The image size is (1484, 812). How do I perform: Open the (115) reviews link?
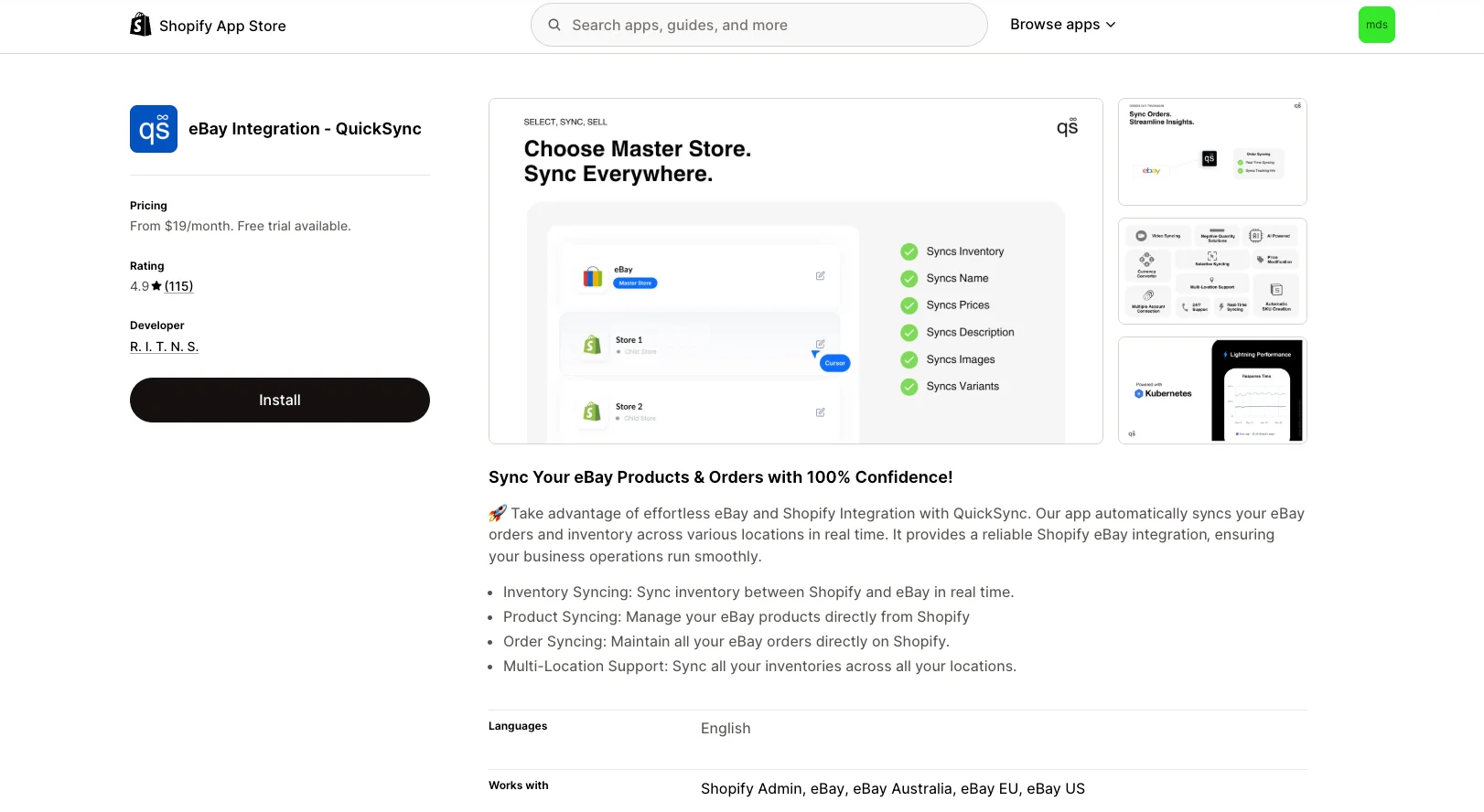pos(178,286)
